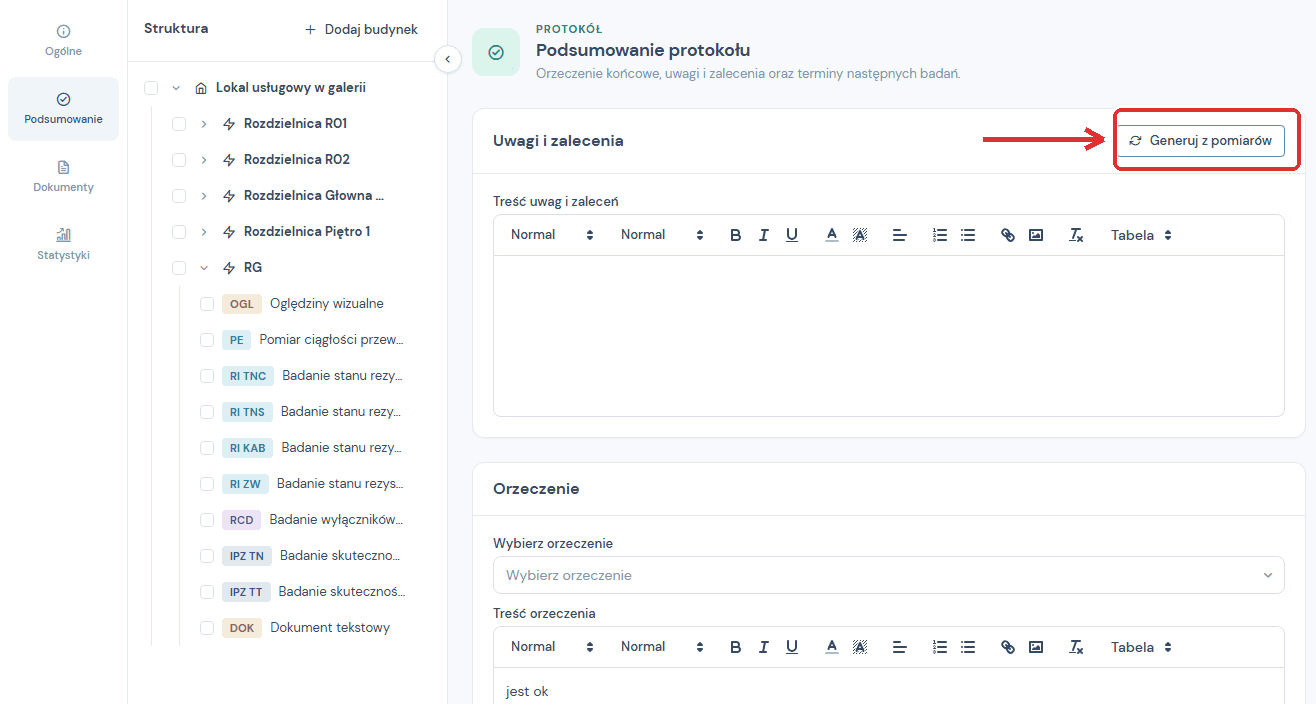Viewport: 1316px width, 704px height.
Task: Go to the Dokumenty sidebar section
Action: point(63,177)
